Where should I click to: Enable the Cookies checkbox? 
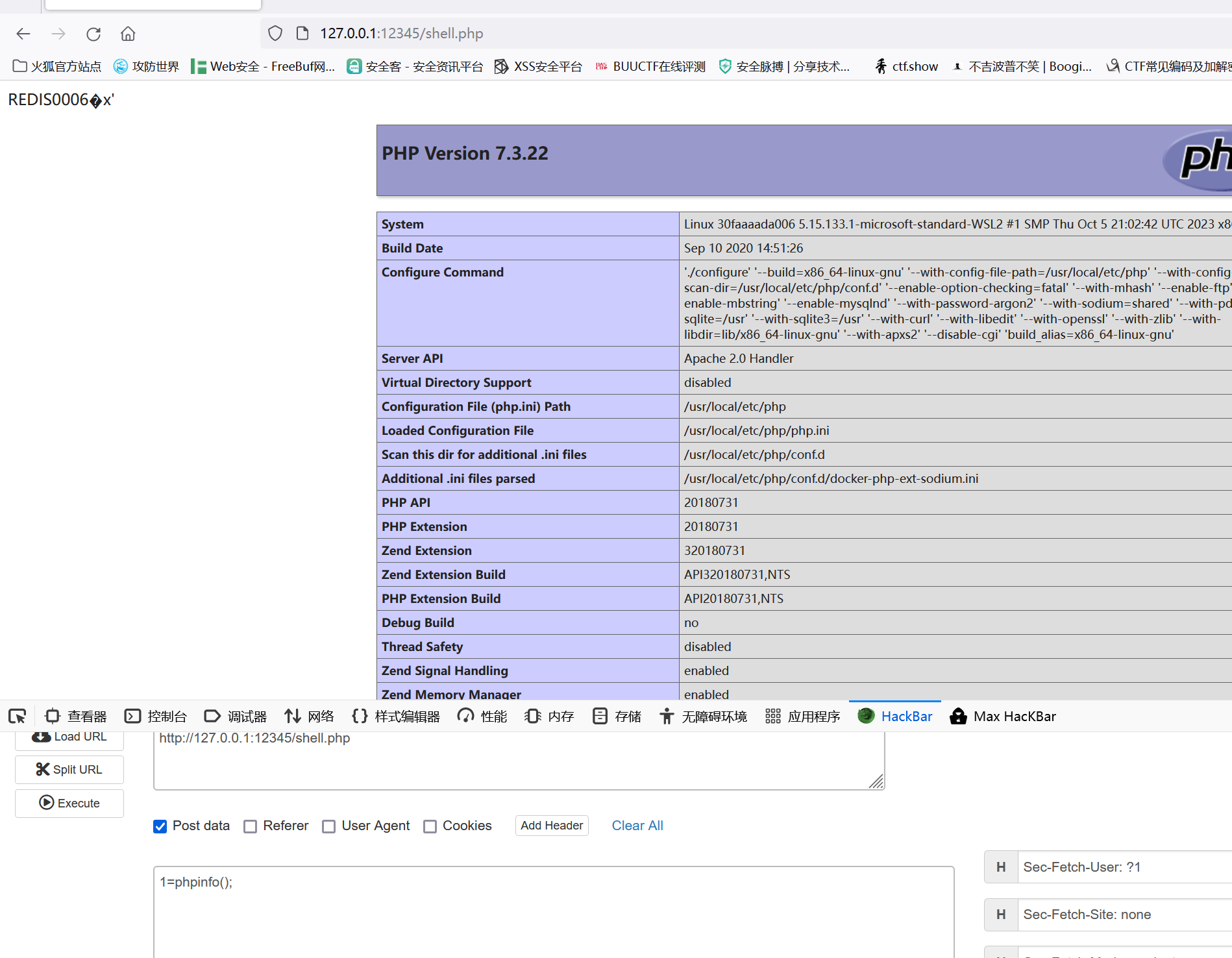point(430,826)
